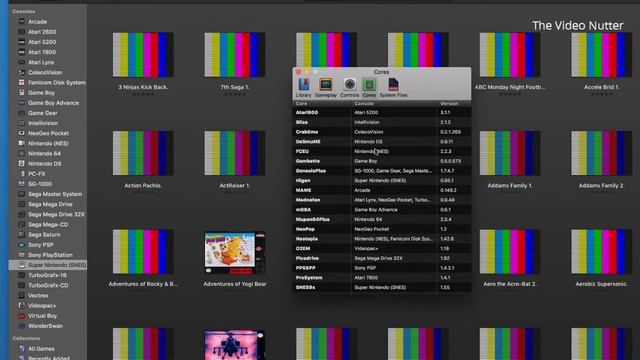Select the Higan core row
Screen dimensions: 640x360
click(x=382, y=180)
